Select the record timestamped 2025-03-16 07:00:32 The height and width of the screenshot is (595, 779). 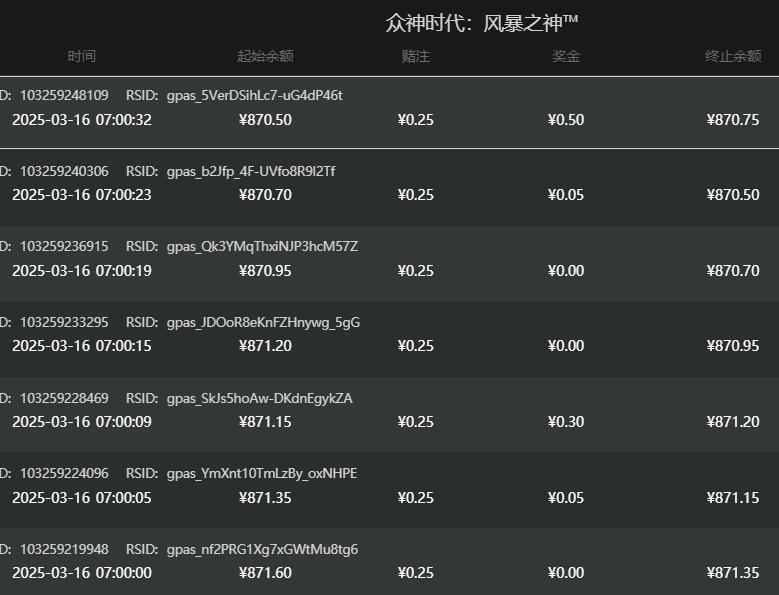pos(82,120)
